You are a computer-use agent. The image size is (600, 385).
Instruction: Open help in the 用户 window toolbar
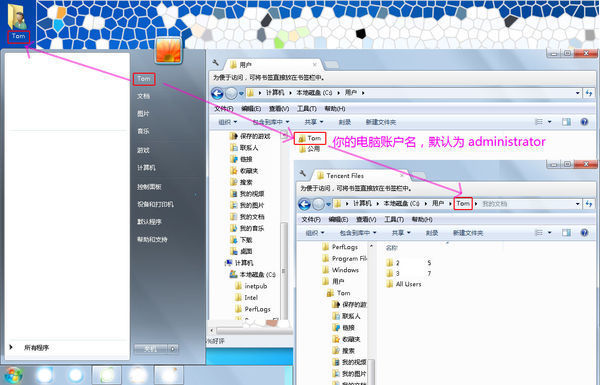click(x=584, y=122)
